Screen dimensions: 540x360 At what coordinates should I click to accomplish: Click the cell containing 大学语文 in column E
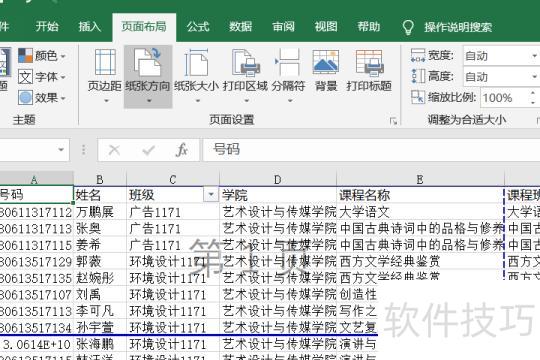(x=420, y=212)
